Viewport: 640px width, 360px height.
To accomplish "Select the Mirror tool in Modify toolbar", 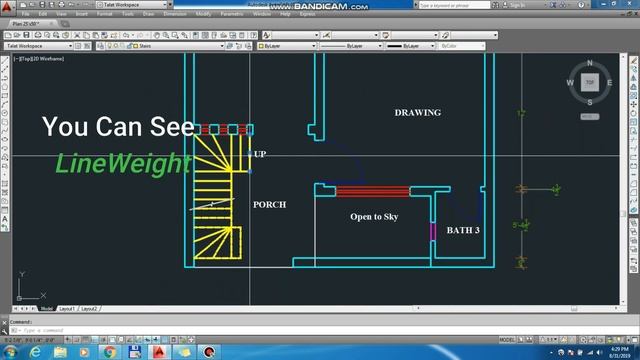I will coord(633,78).
